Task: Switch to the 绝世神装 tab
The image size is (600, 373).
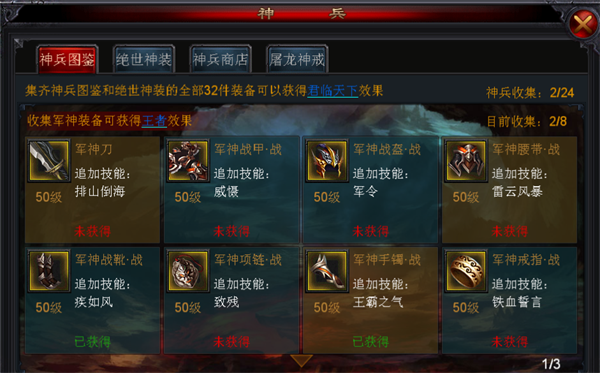Action: coord(144,59)
